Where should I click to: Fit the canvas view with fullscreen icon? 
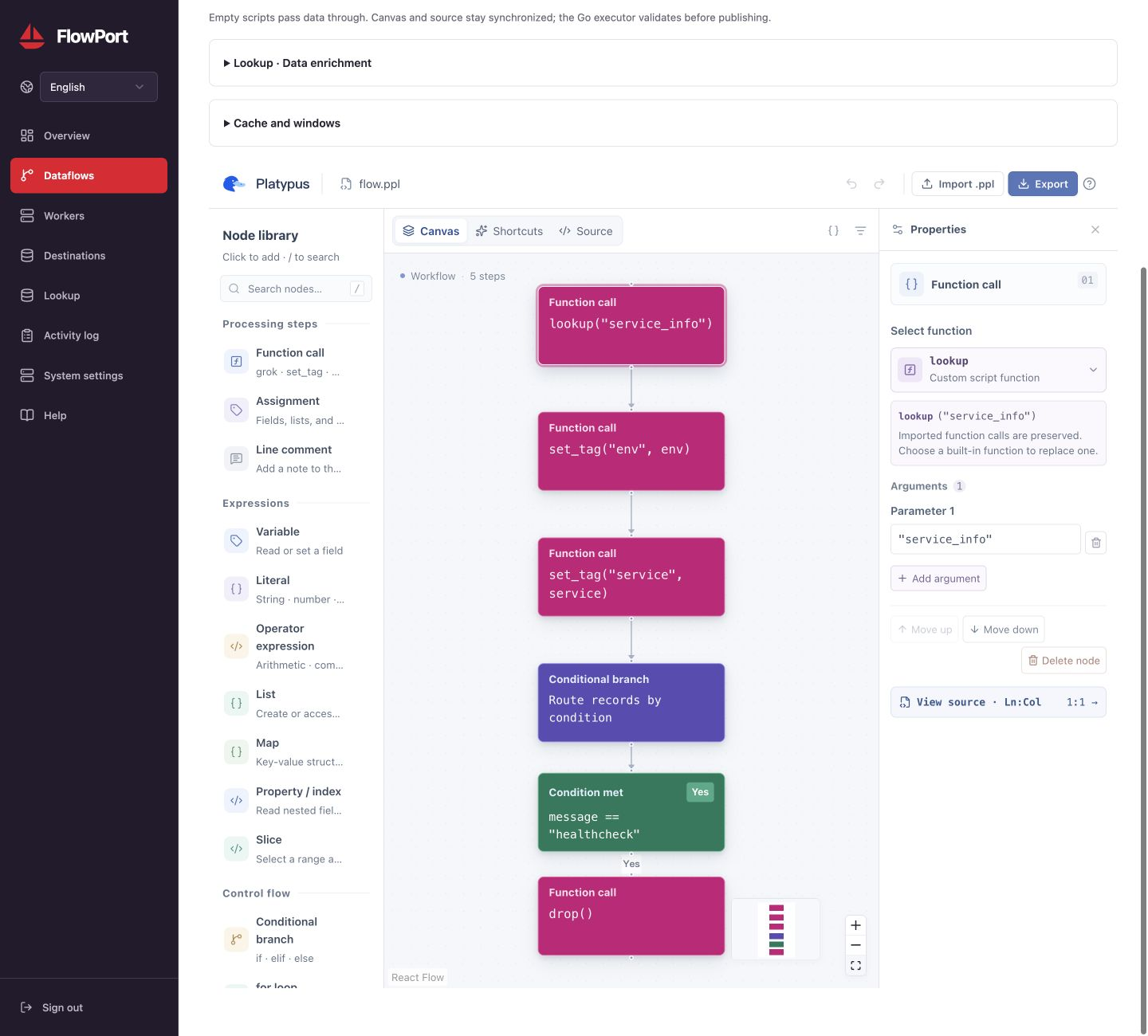click(855, 965)
